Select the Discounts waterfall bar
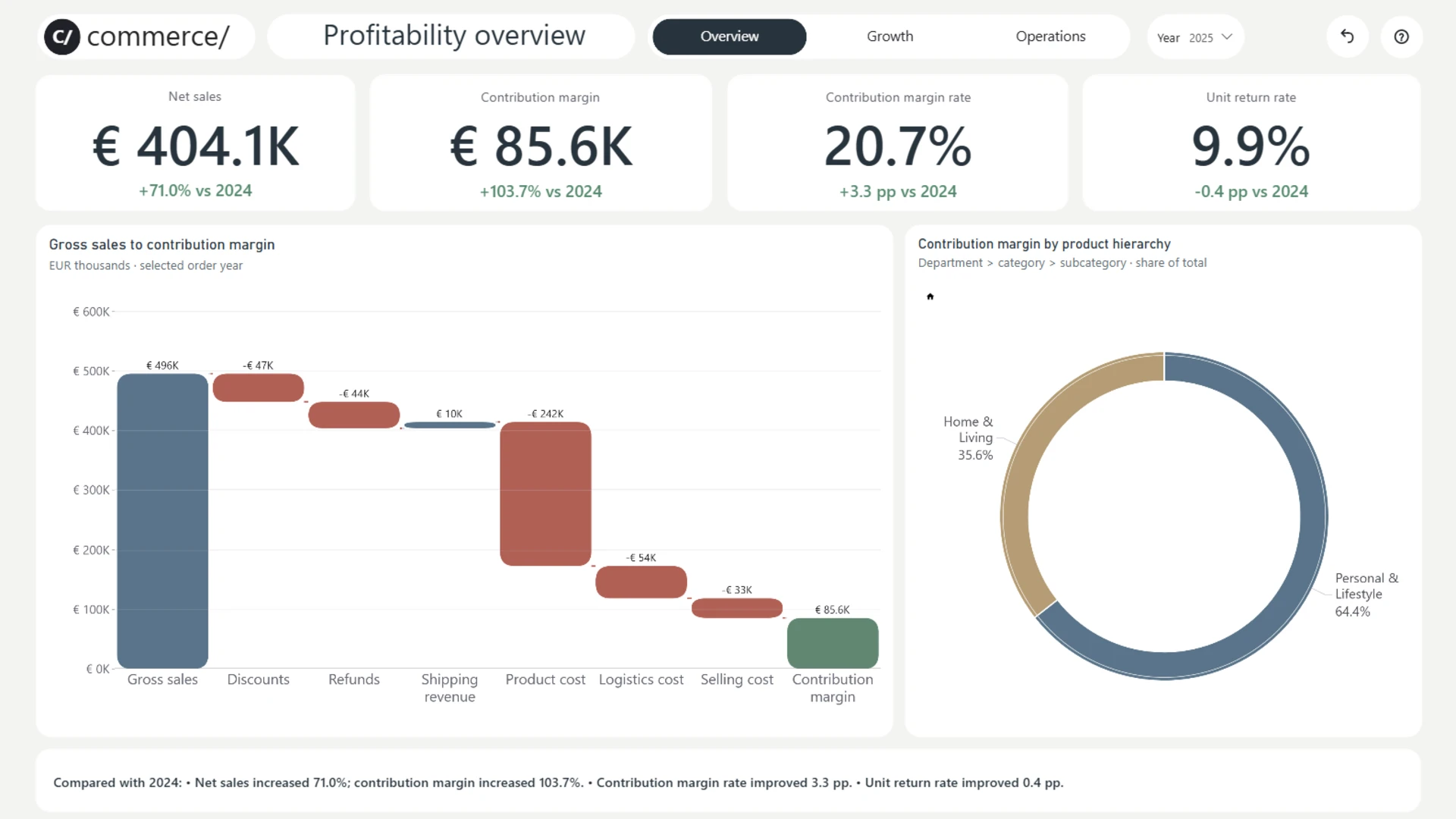 click(x=258, y=388)
